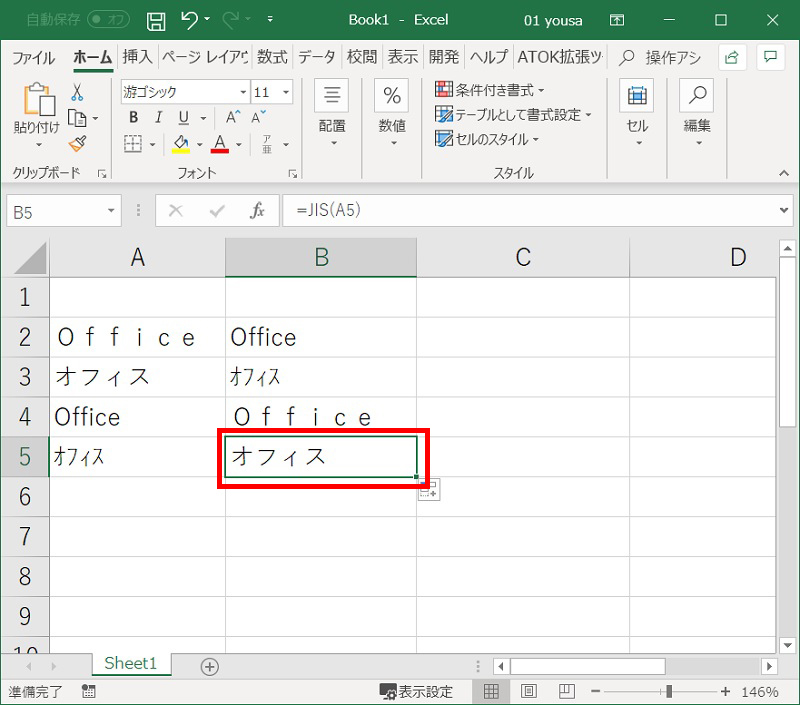This screenshot has height=705, width=800.
Task: Open the データ tab
Action: (316, 57)
